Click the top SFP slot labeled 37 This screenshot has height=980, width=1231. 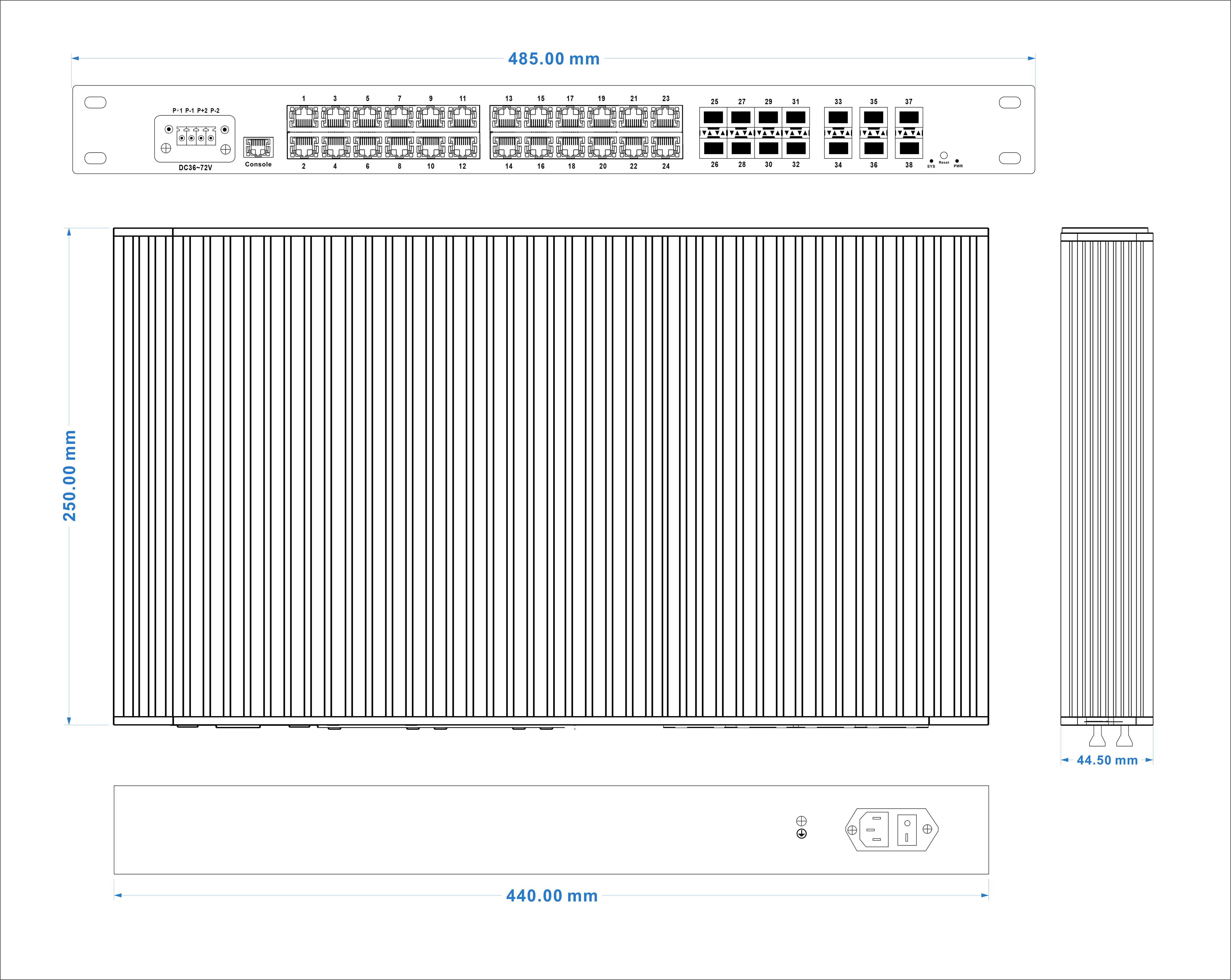tap(908, 118)
